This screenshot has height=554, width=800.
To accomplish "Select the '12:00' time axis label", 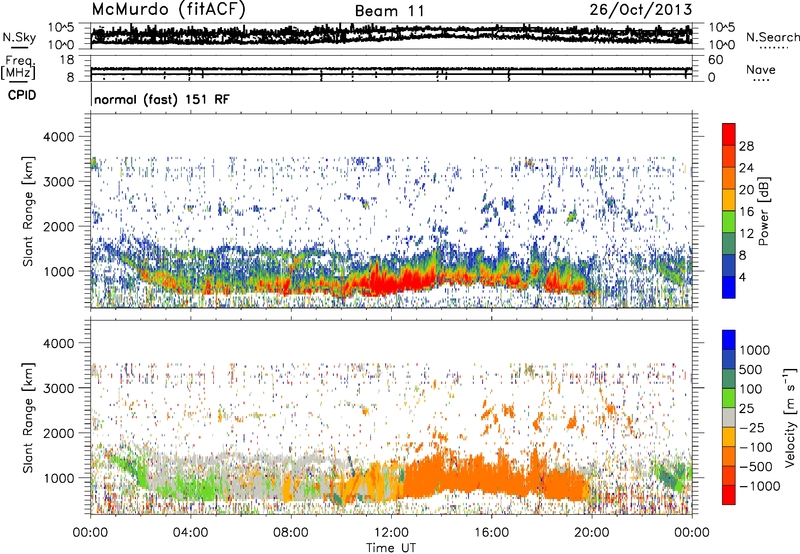I will 391,533.
